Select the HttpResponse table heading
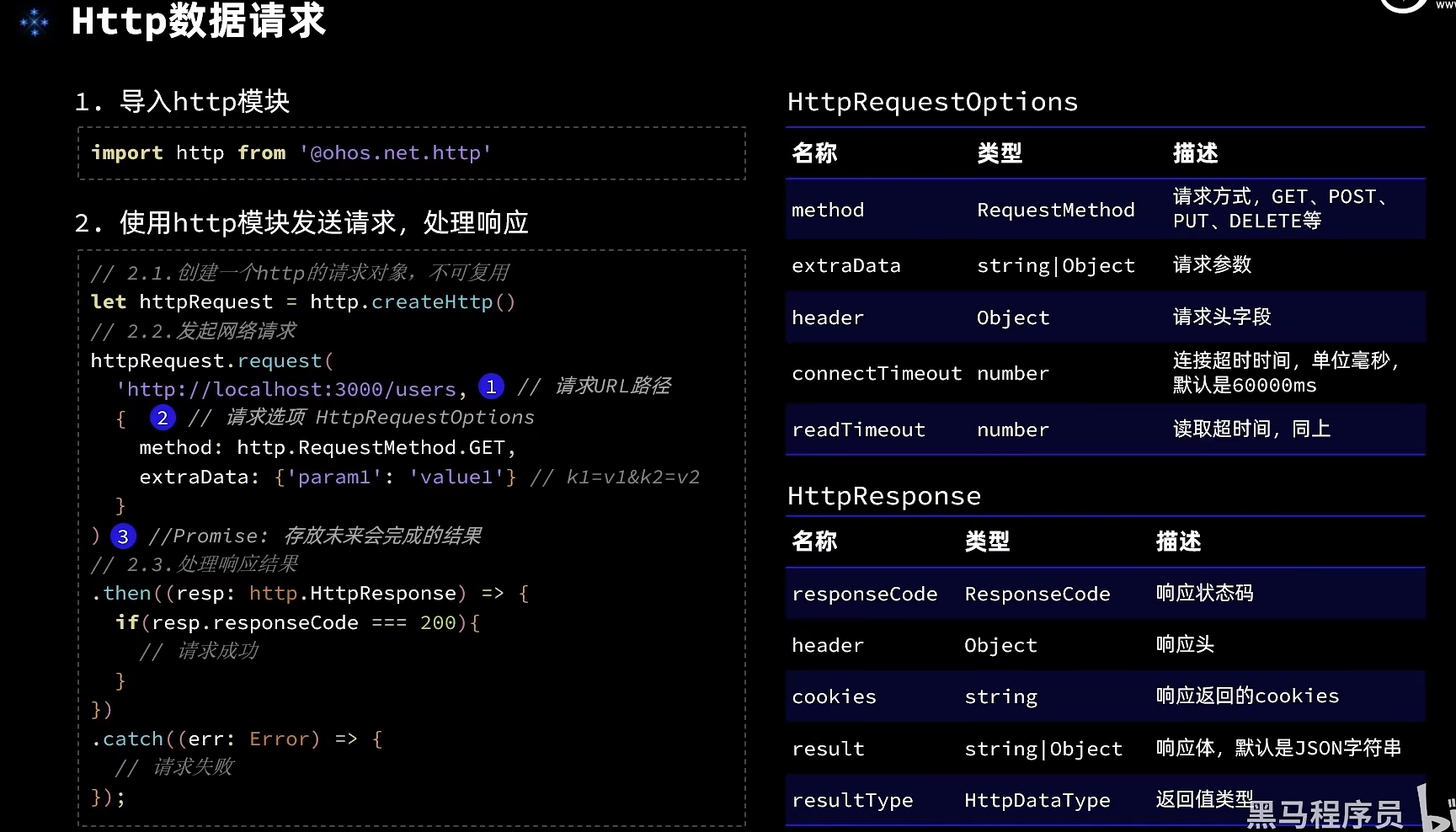 (883, 496)
